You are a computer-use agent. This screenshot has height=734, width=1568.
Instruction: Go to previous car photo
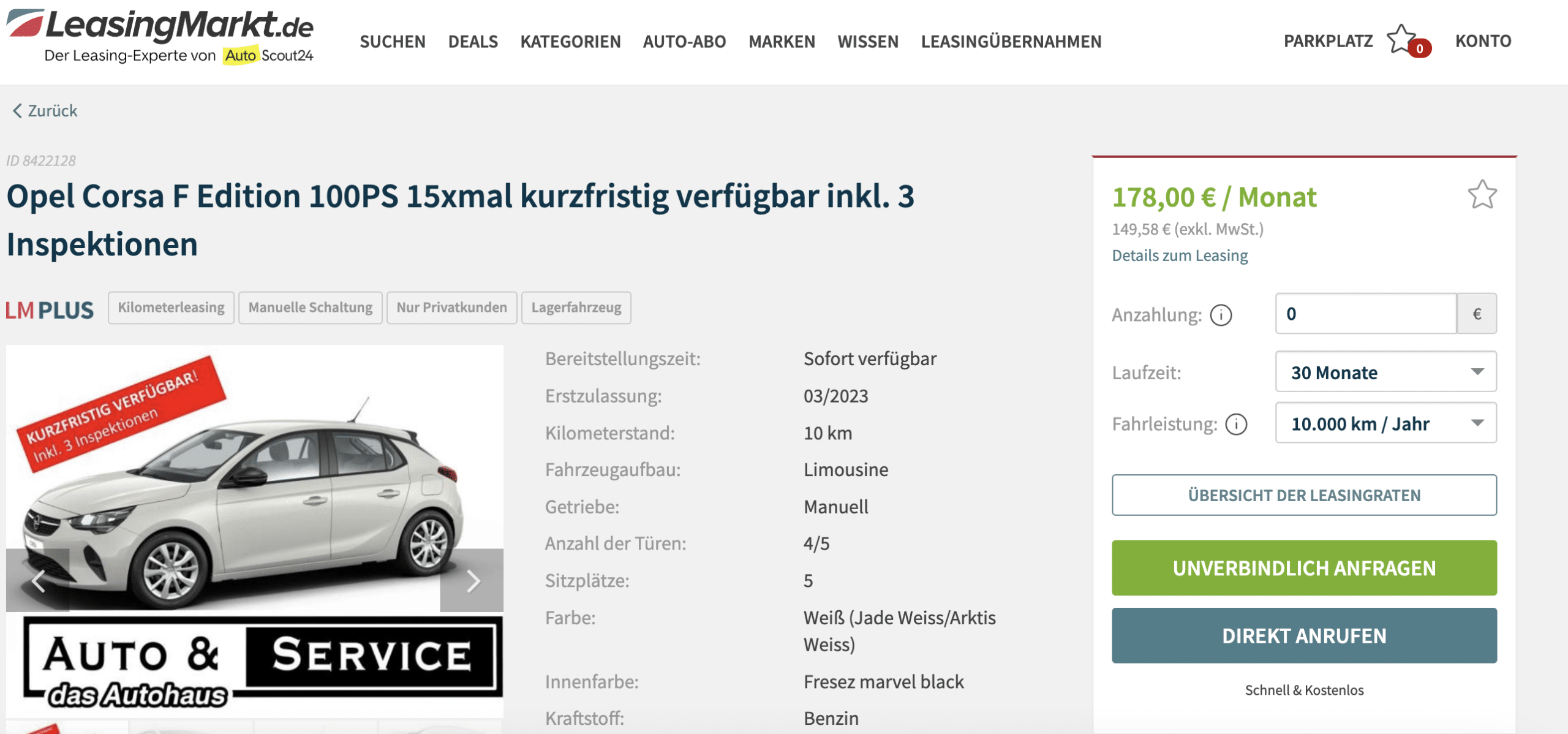(x=38, y=580)
